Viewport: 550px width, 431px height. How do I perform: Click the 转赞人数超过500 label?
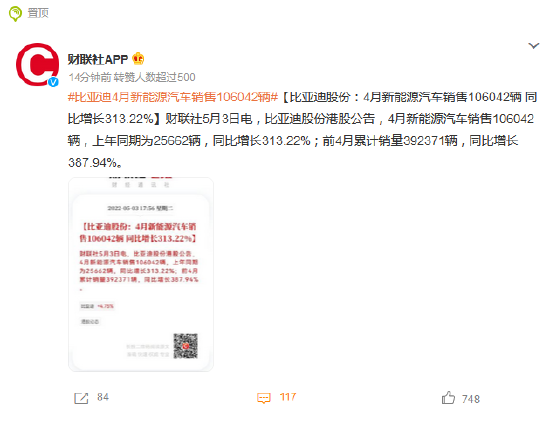(155, 77)
